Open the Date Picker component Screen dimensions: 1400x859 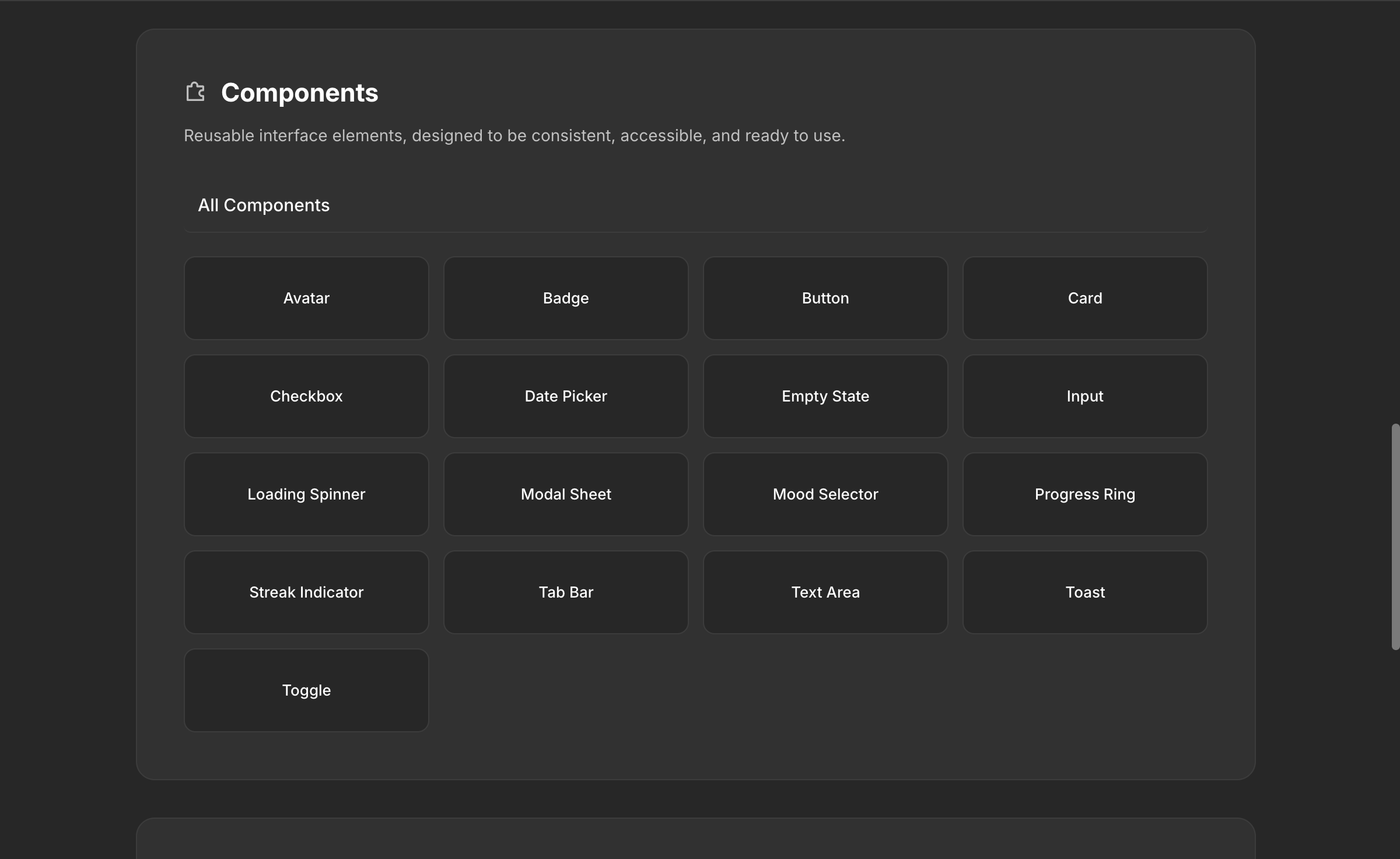565,396
